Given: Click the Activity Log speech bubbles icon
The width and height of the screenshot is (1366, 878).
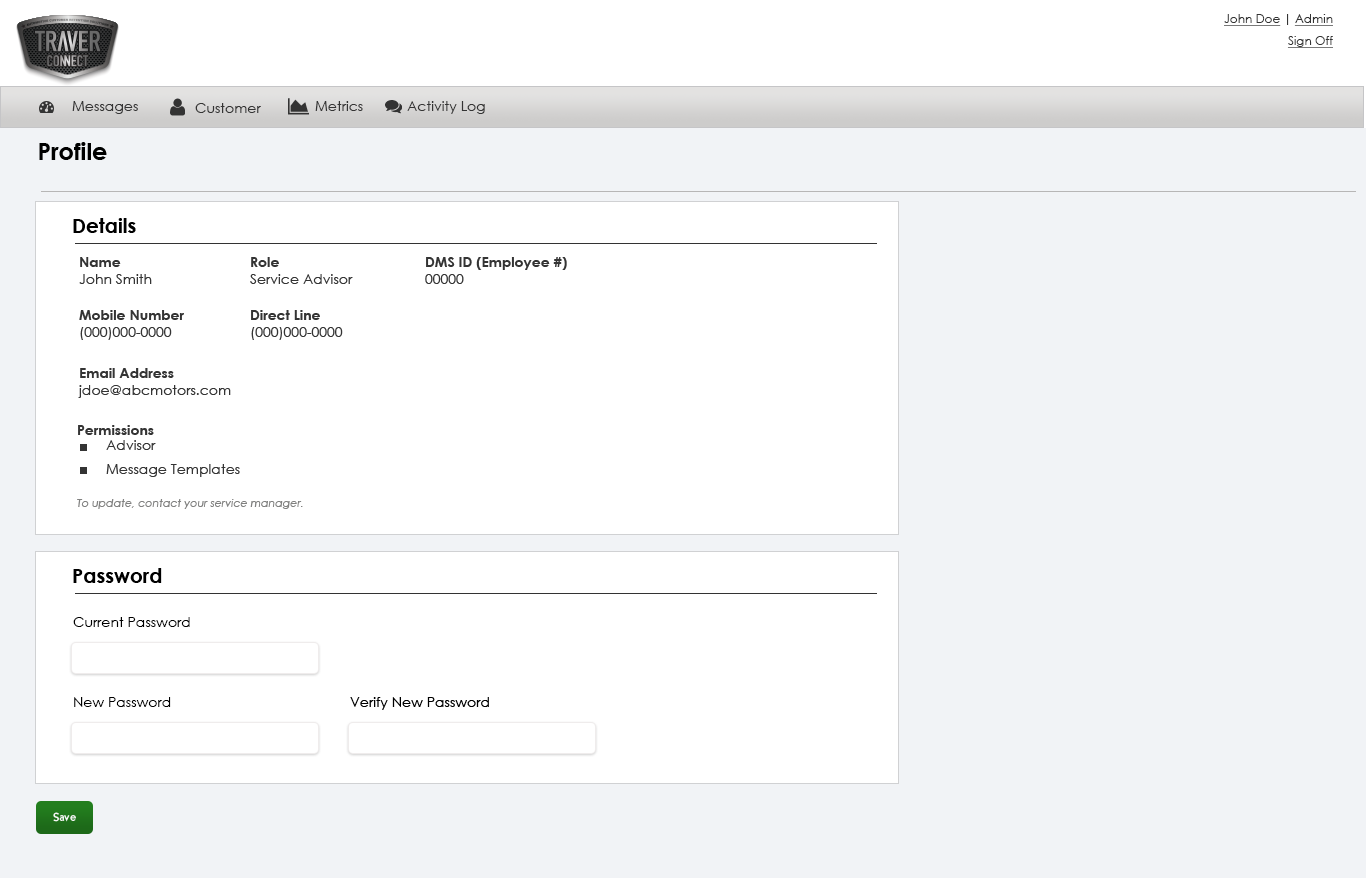Looking at the screenshot, I should (x=393, y=107).
